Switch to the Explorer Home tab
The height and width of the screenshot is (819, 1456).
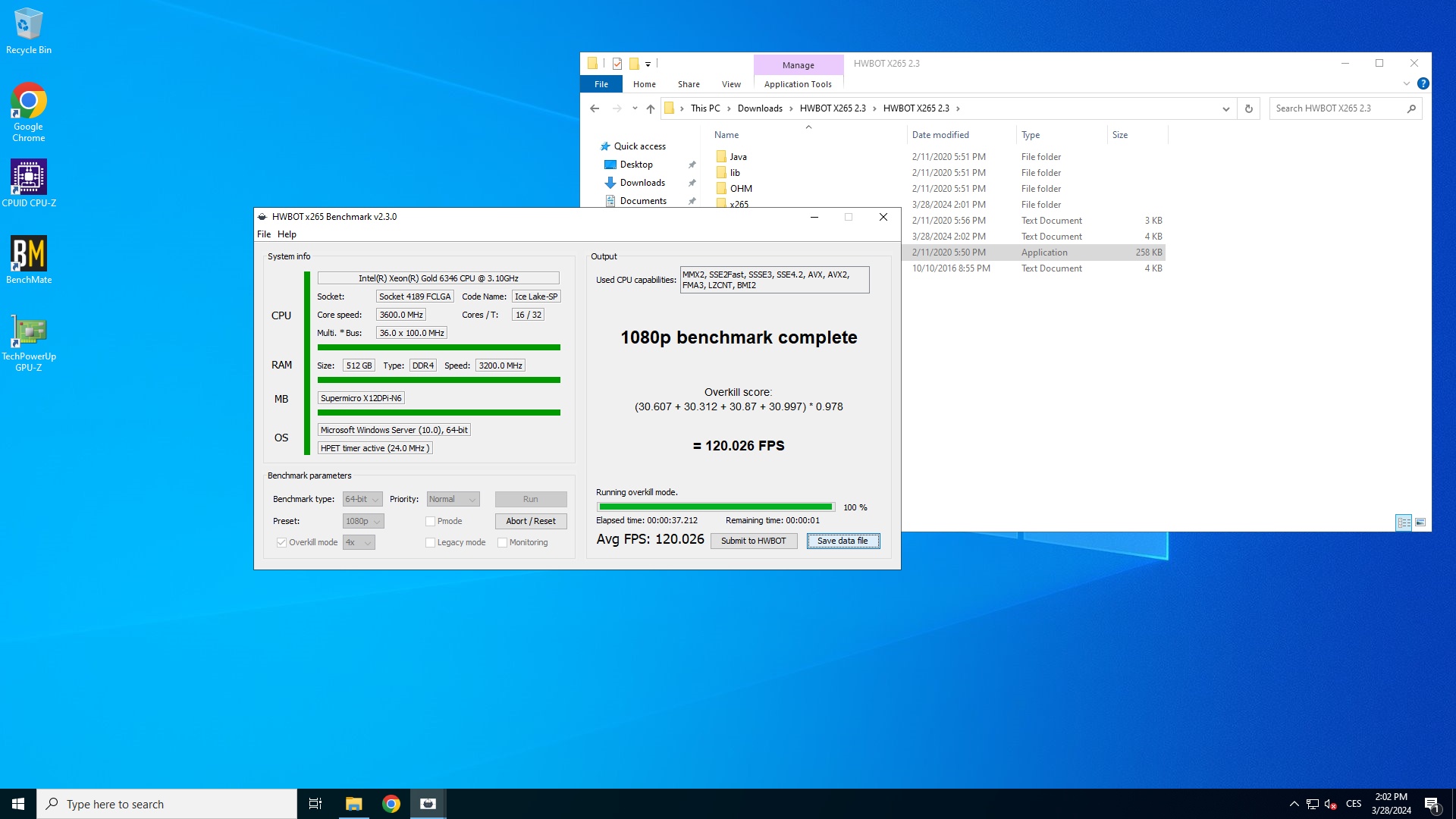click(x=645, y=84)
